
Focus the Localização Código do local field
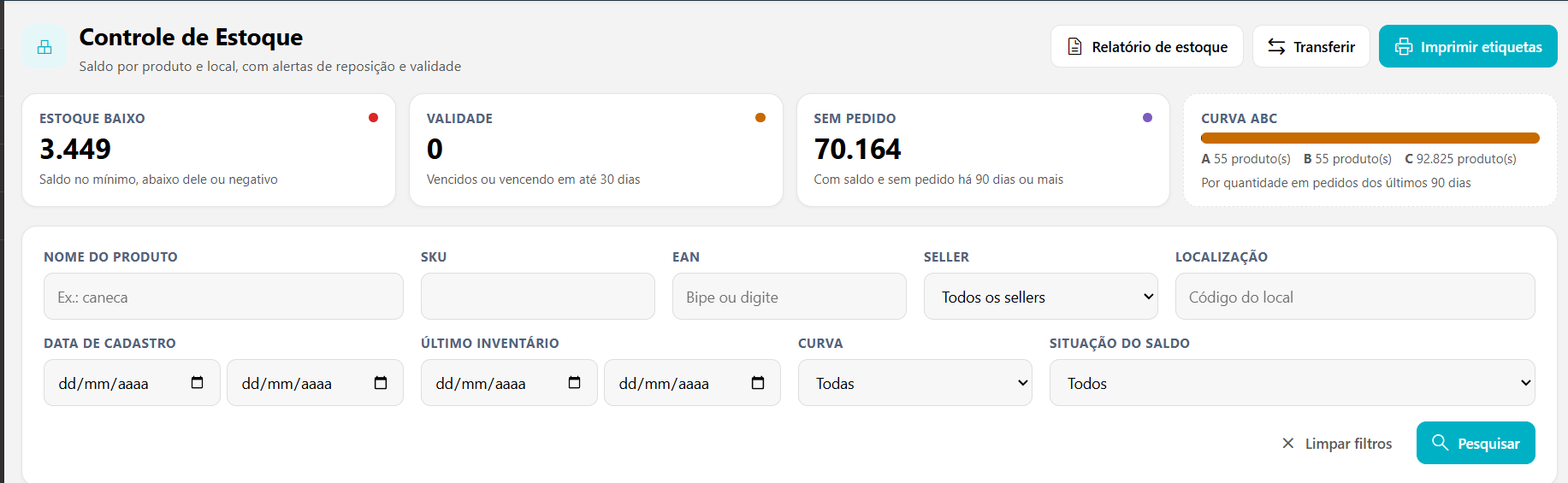coord(1355,297)
